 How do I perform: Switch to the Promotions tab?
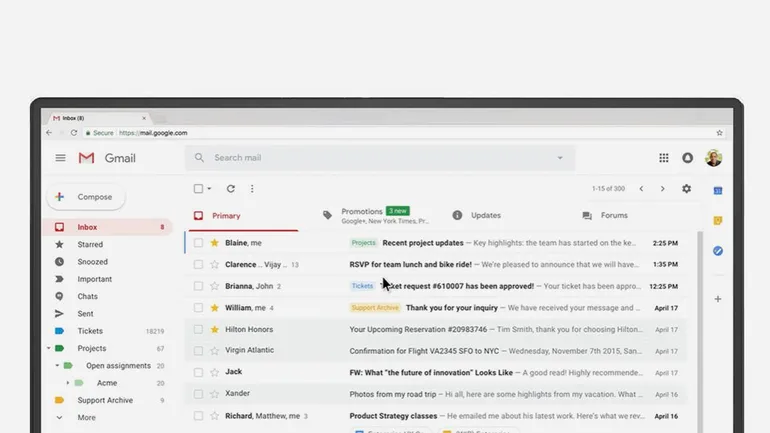pos(362,215)
